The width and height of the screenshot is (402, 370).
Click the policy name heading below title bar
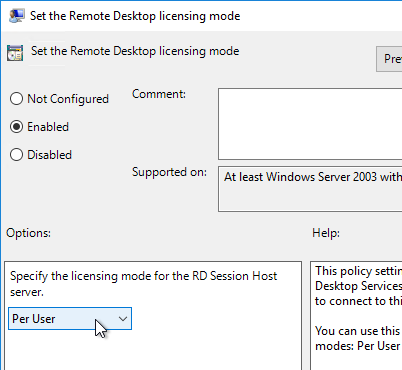tap(135, 51)
